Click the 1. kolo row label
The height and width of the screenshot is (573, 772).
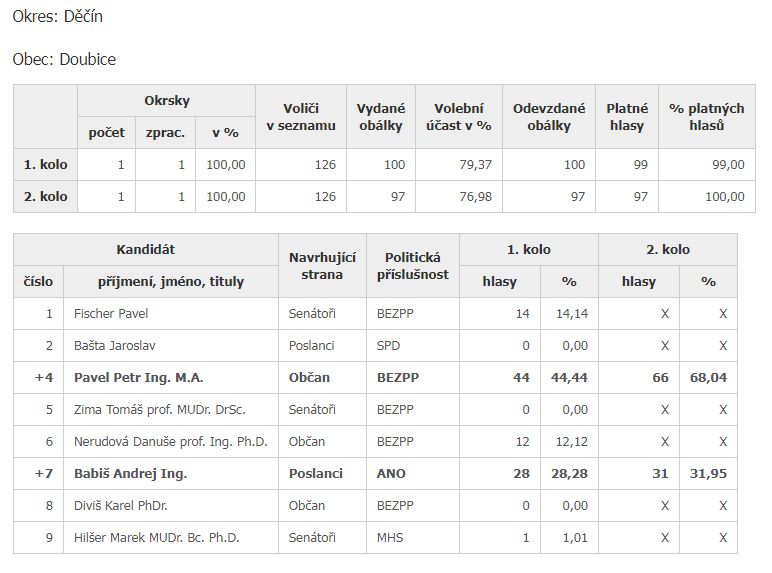45,164
